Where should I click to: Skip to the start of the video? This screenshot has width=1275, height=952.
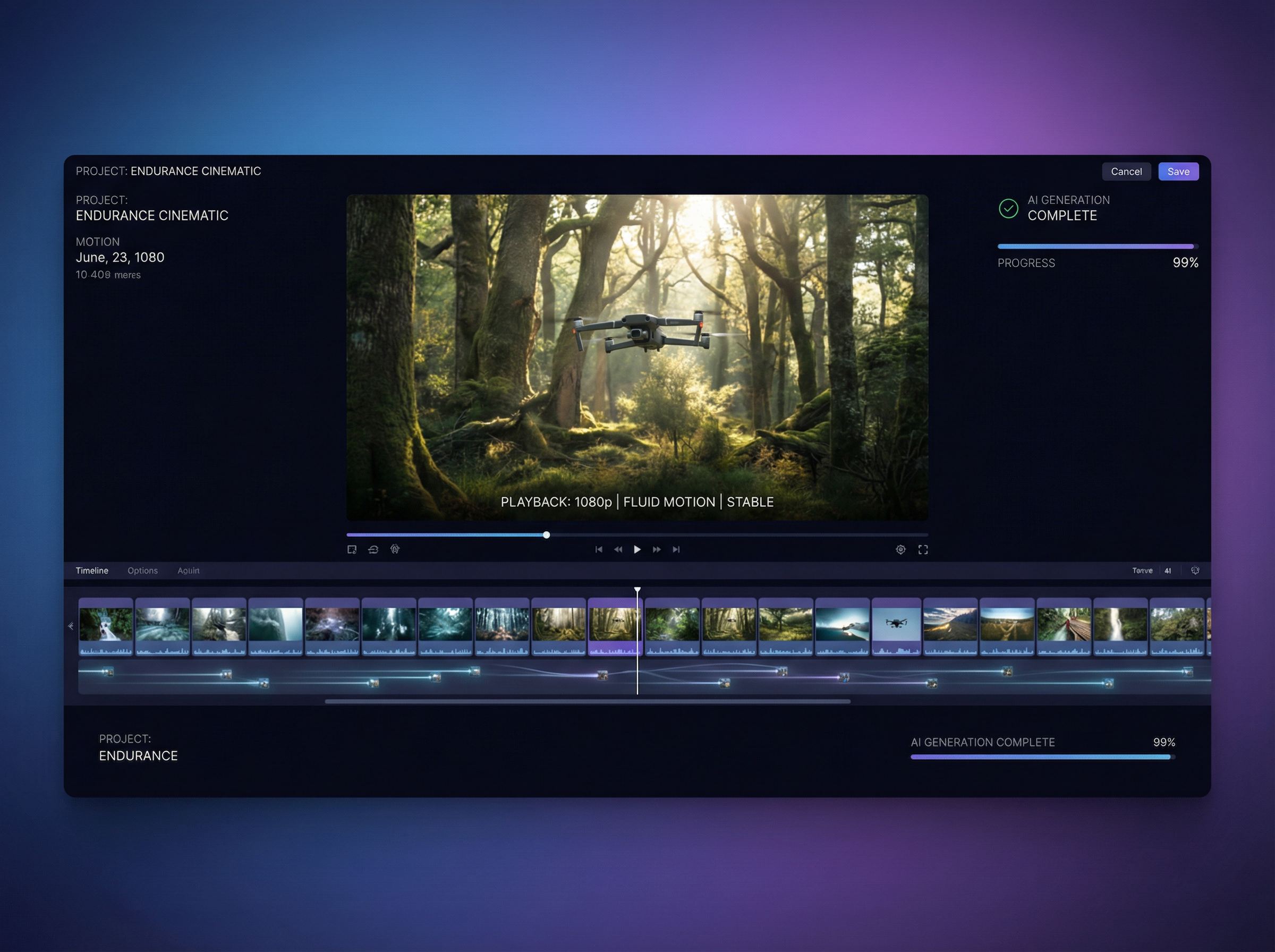(599, 549)
